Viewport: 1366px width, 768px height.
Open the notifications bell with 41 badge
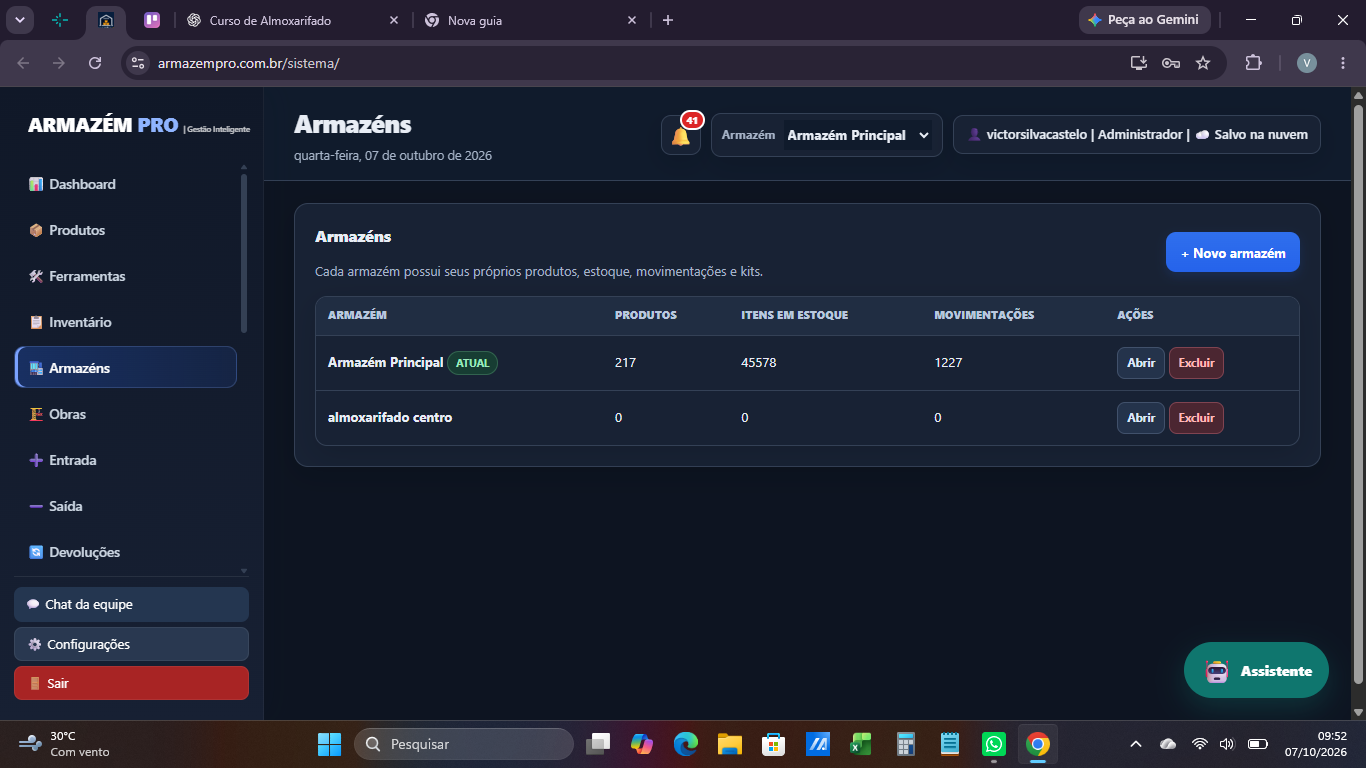tap(681, 135)
